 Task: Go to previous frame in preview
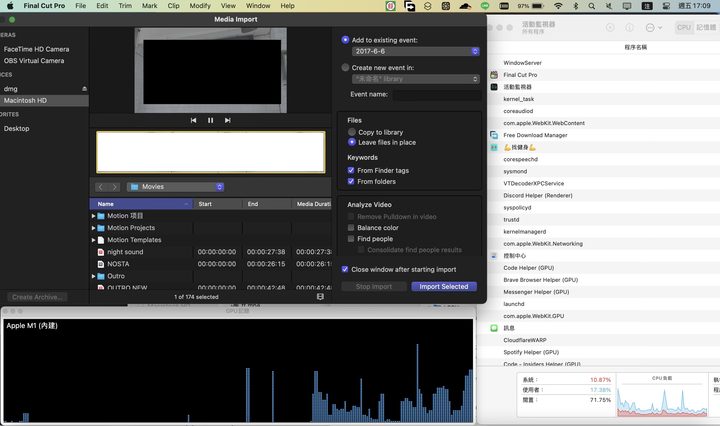point(193,120)
